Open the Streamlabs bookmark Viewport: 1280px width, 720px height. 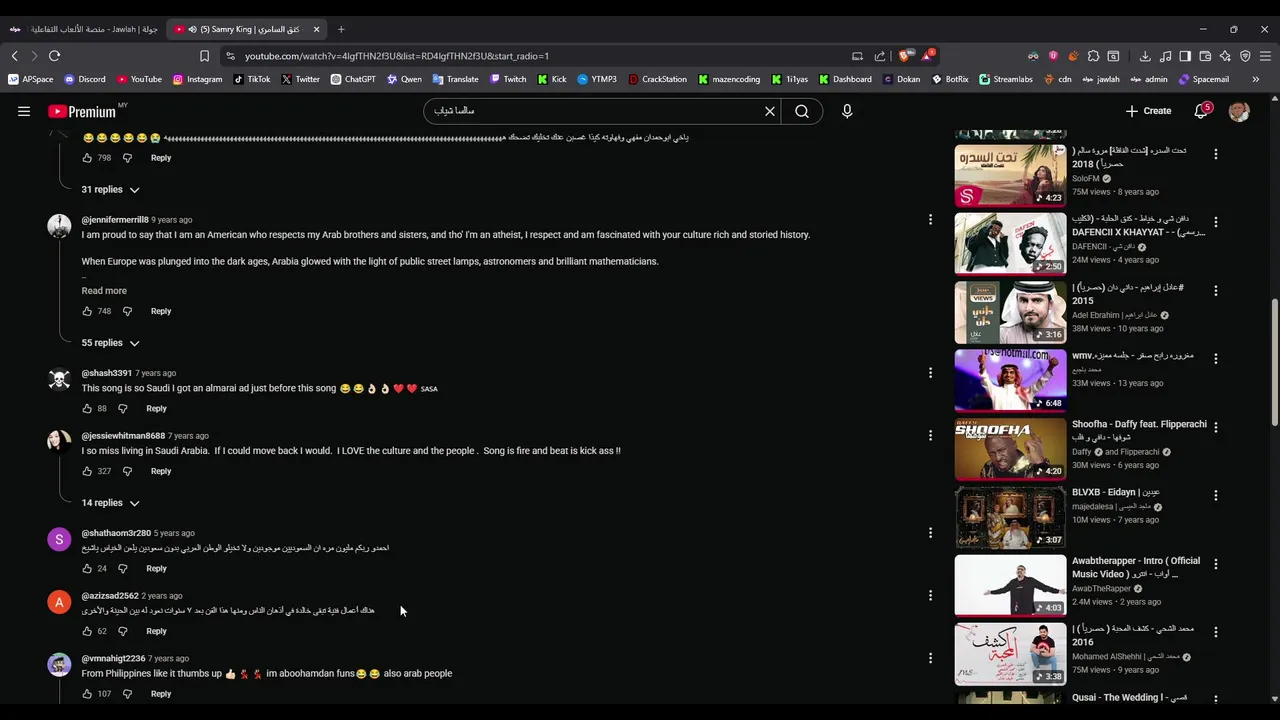click(1006, 79)
